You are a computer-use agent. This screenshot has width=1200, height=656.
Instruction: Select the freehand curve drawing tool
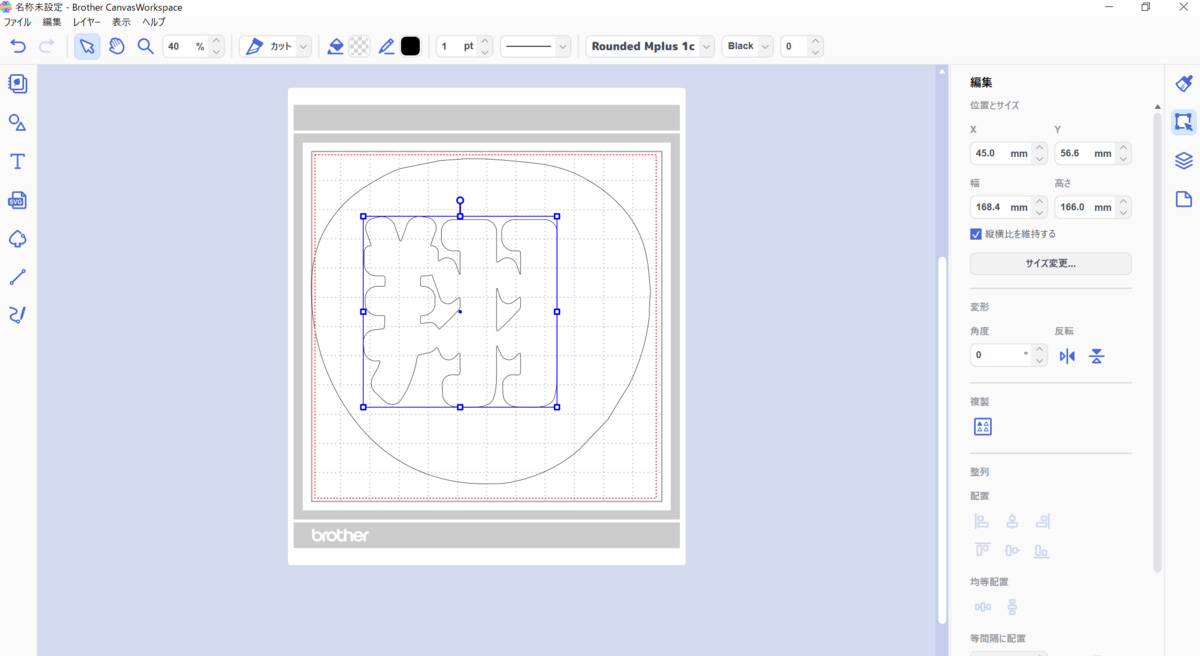pyautogui.click(x=17, y=315)
